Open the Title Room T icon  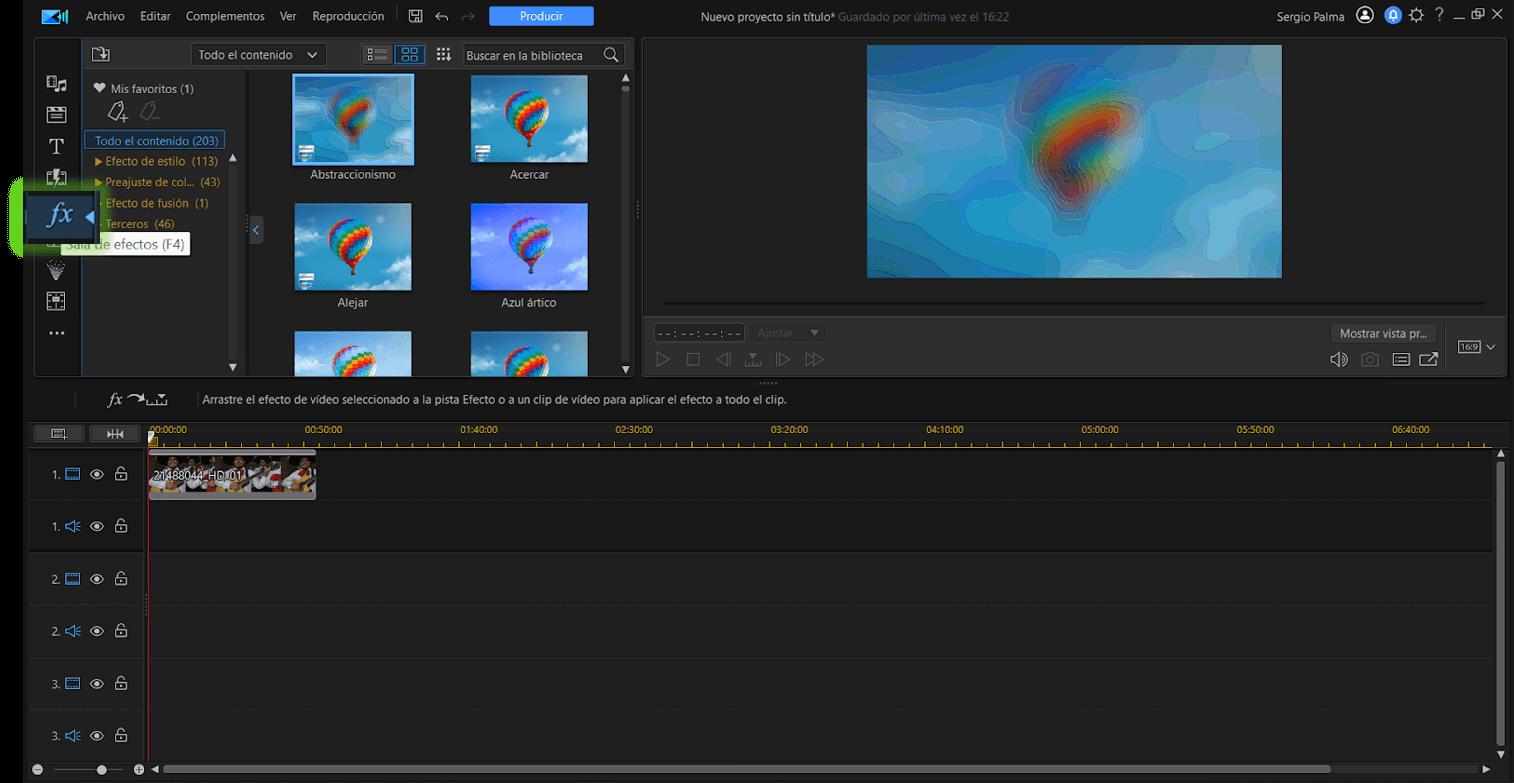(x=56, y=146)
